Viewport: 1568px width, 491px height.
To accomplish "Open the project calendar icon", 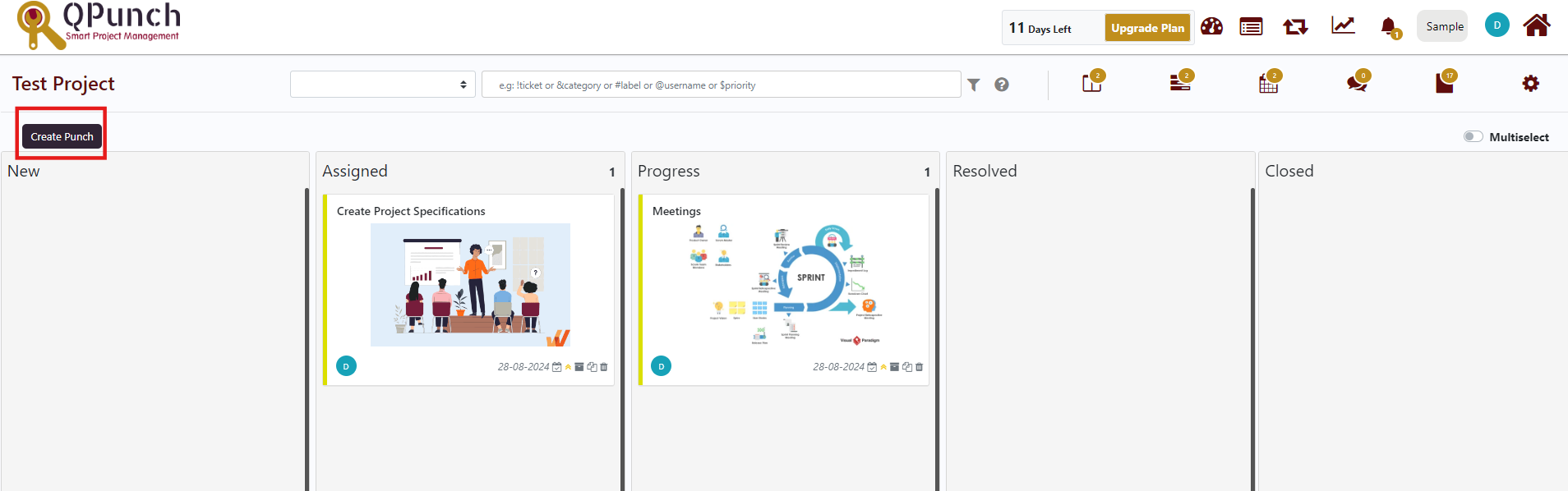I will coord(1268,84).
